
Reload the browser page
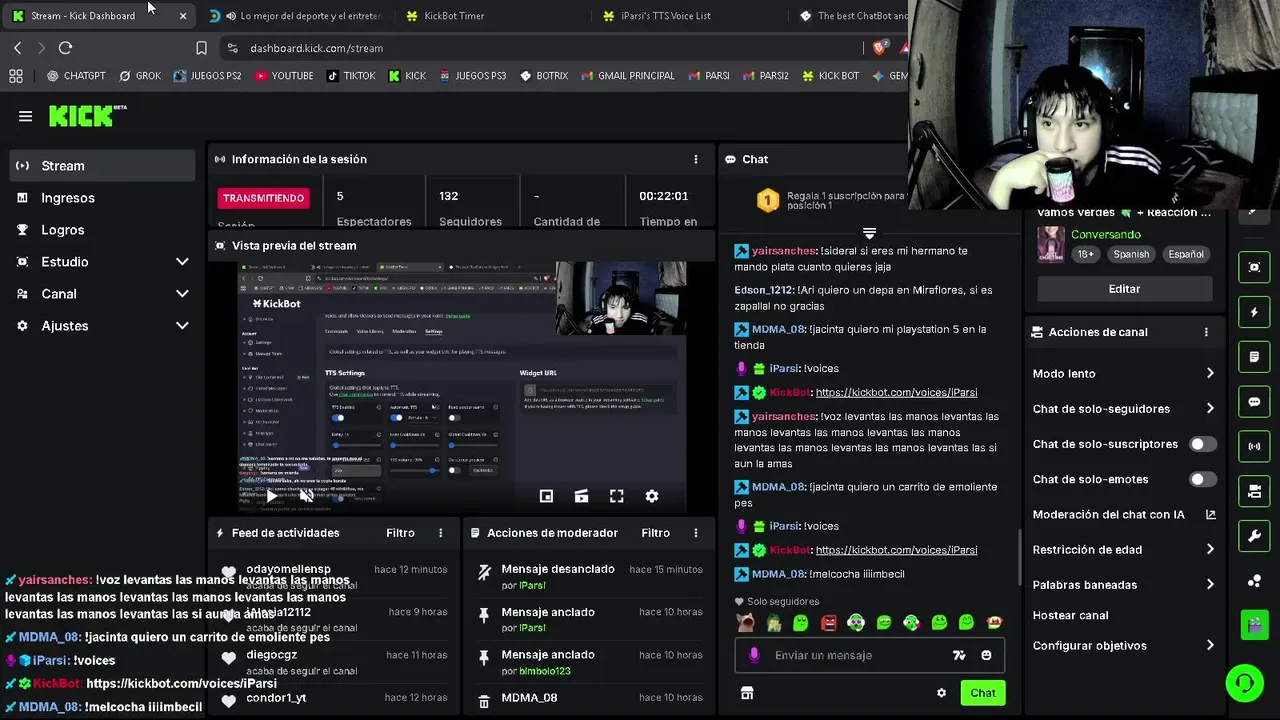pos(65,48)
